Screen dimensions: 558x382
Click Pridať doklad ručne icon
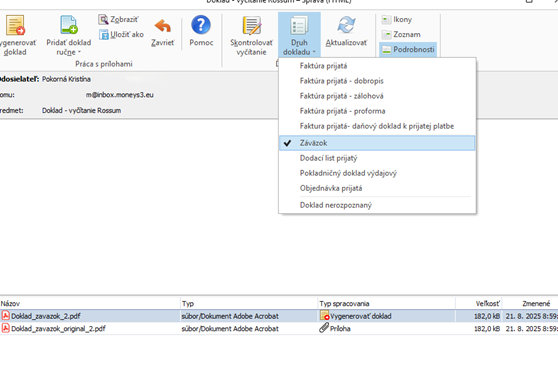pos(69,25)
